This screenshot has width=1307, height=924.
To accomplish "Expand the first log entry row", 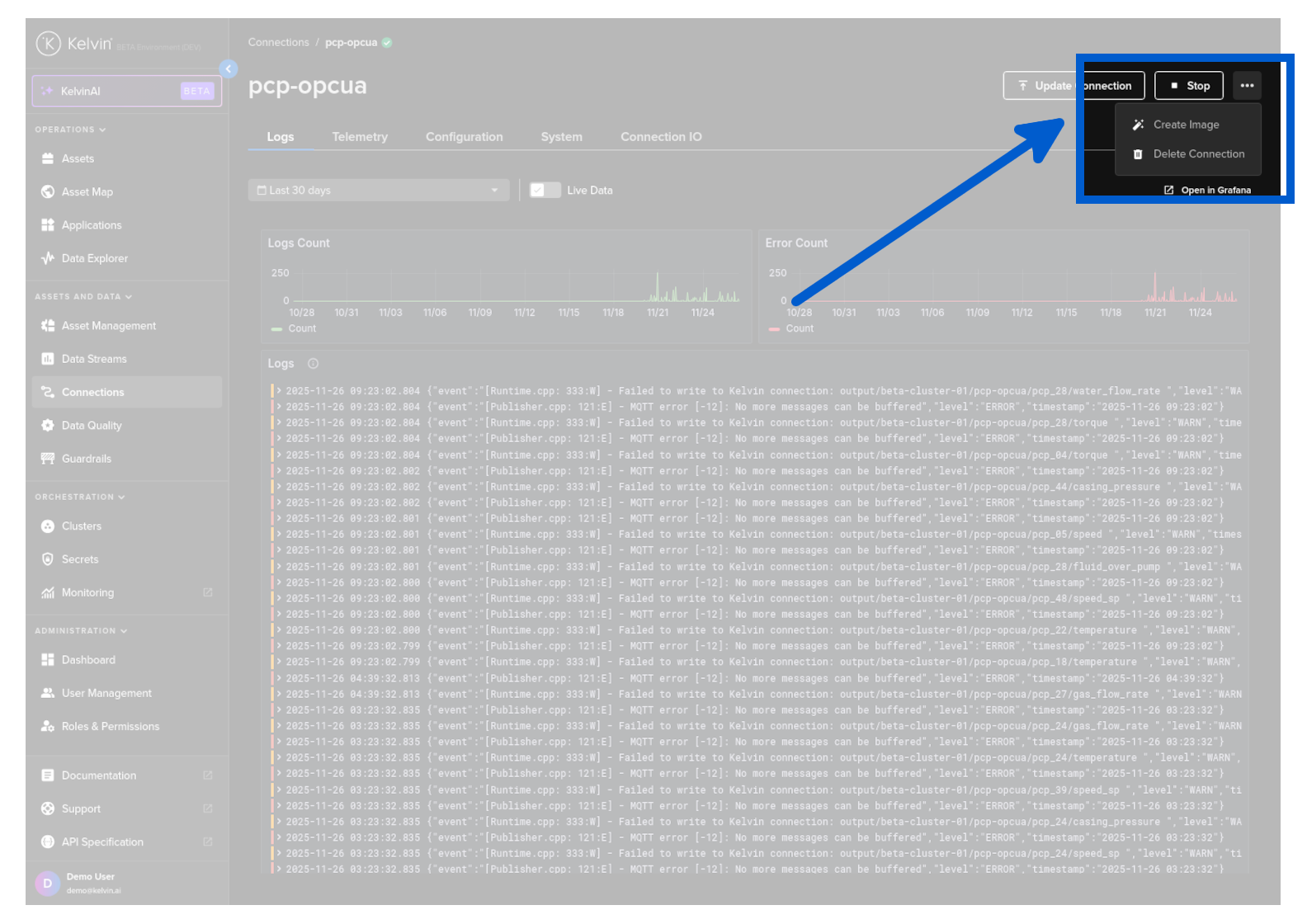I will (280, 391).
